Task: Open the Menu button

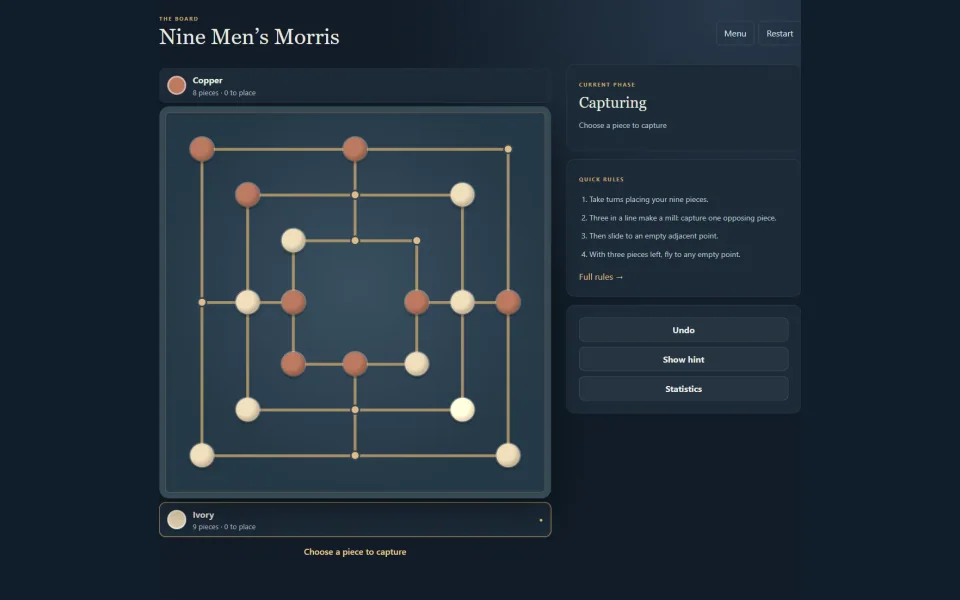Action: point(735,34)
